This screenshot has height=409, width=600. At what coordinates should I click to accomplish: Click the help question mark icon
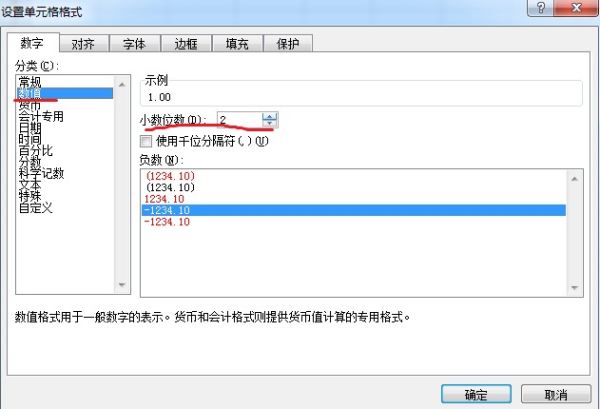coord(541,8)
